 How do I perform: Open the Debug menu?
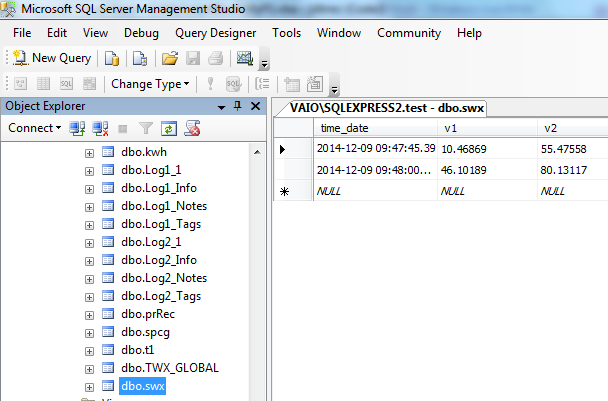point(141,33)
